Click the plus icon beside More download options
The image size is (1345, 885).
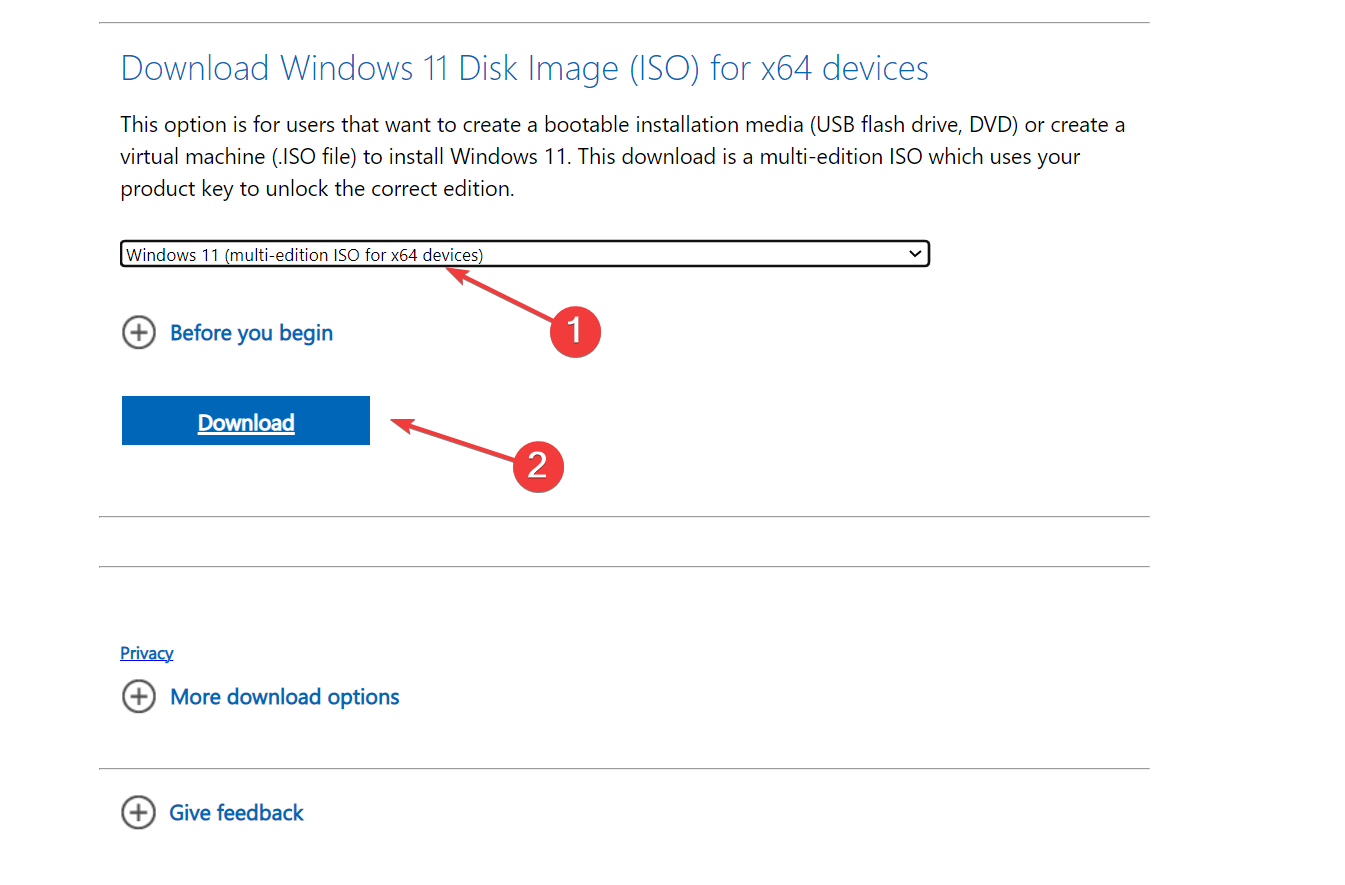pyautogui.click(x=139, y=697)
